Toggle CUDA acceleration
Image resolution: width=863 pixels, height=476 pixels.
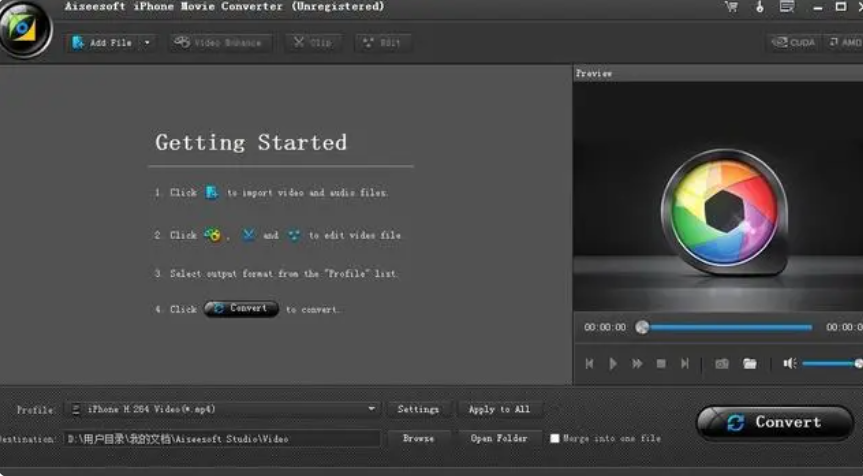click(793, 42)
